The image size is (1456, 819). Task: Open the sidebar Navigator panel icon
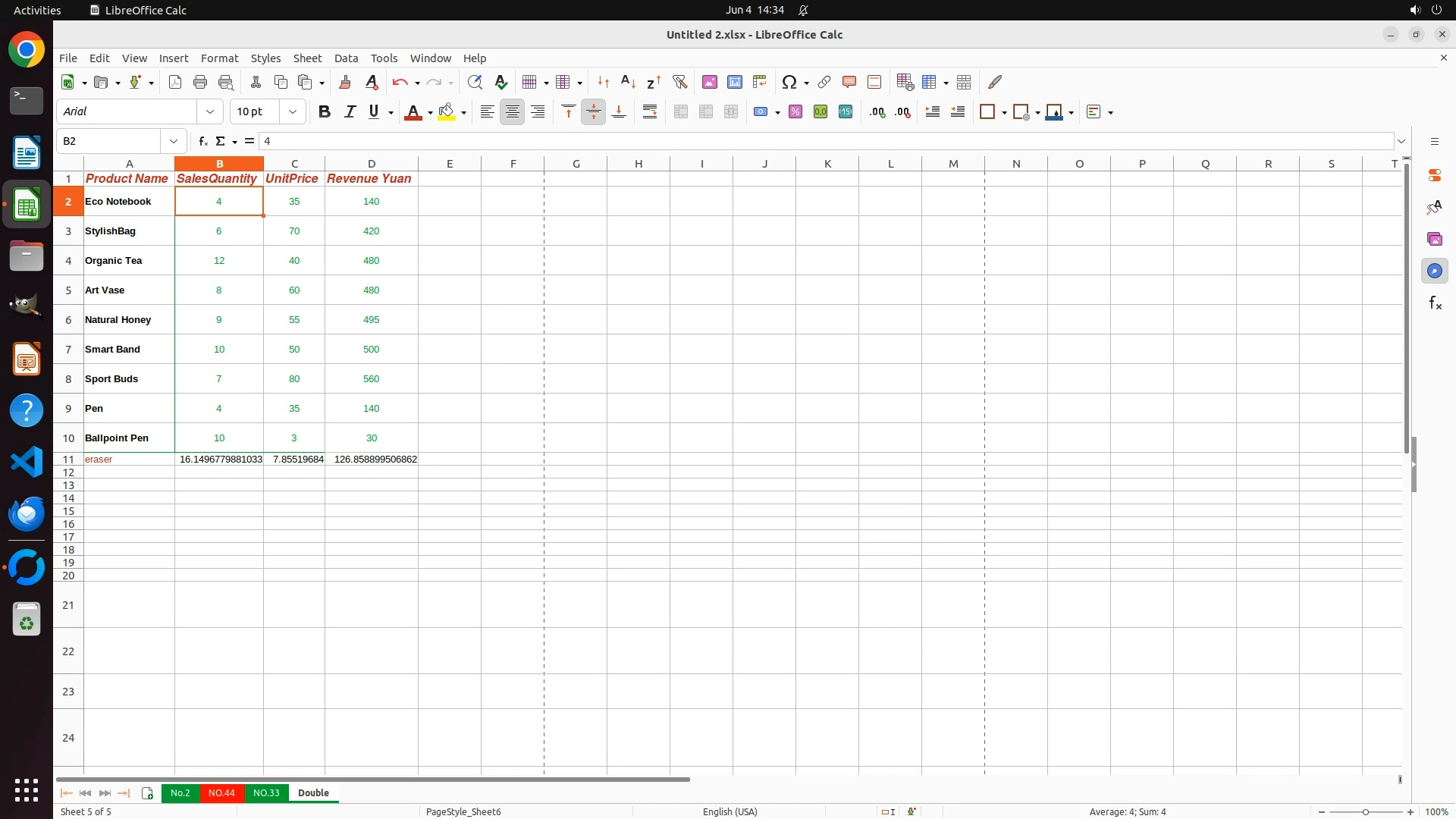coord(1434,271)
